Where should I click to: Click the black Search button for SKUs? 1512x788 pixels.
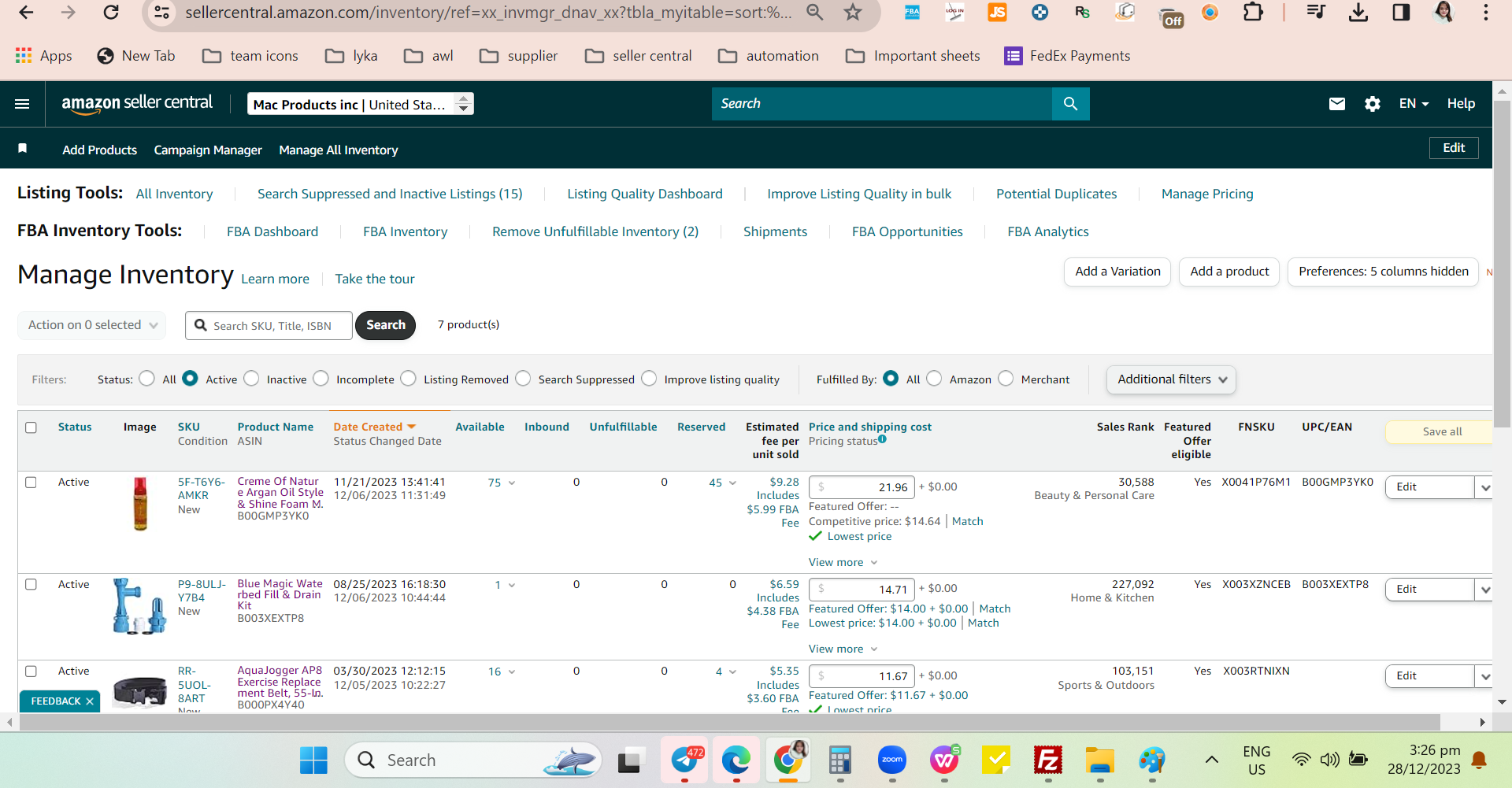tap(385, 325)
